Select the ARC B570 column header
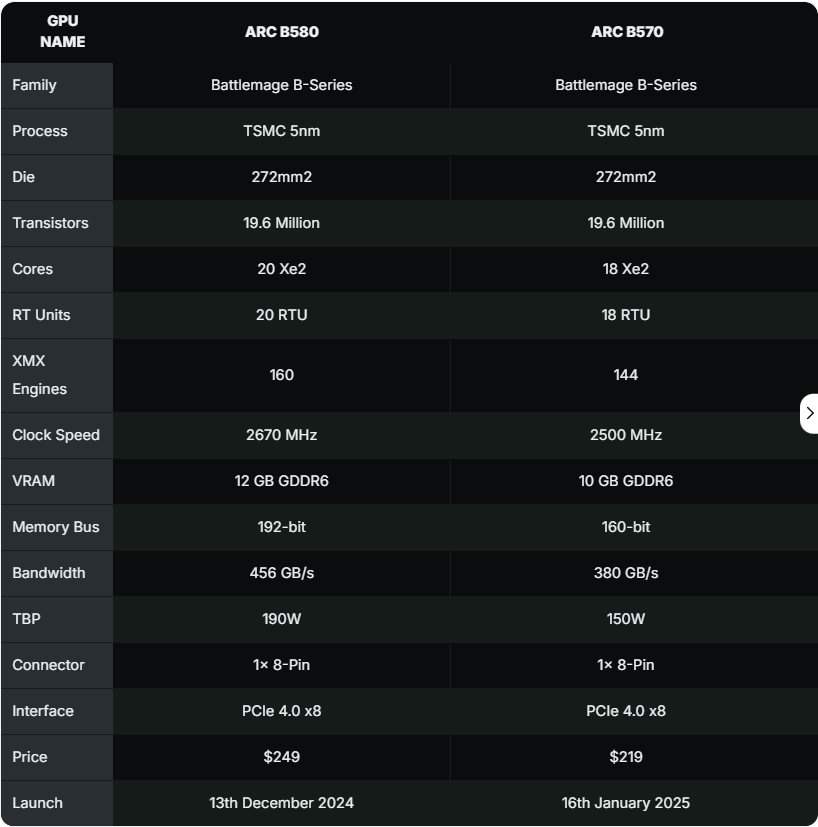Viewport: 818px width, 827px height. click(627, 32)
